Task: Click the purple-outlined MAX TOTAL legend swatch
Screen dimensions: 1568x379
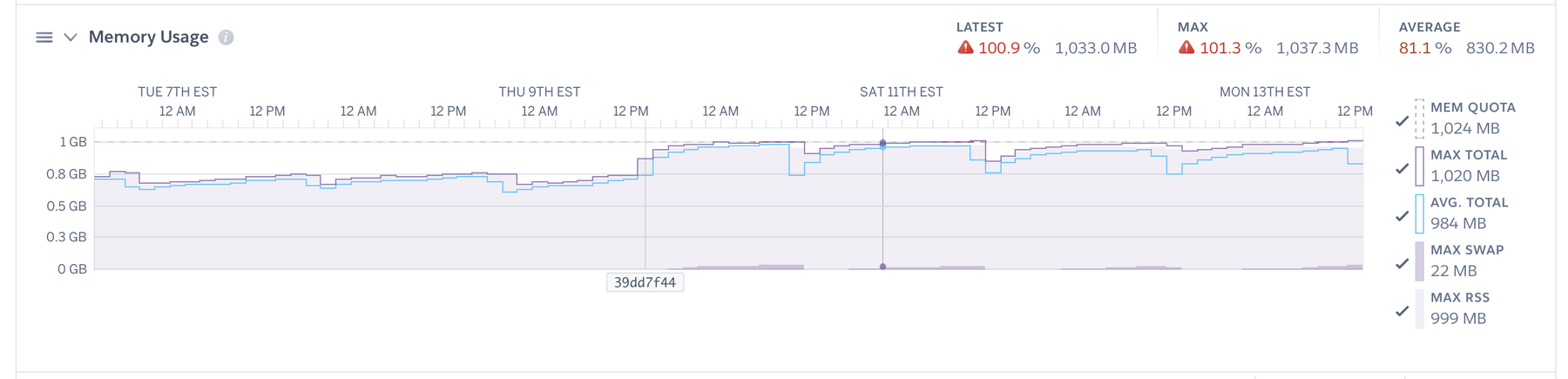Action: coord(1419,166)
